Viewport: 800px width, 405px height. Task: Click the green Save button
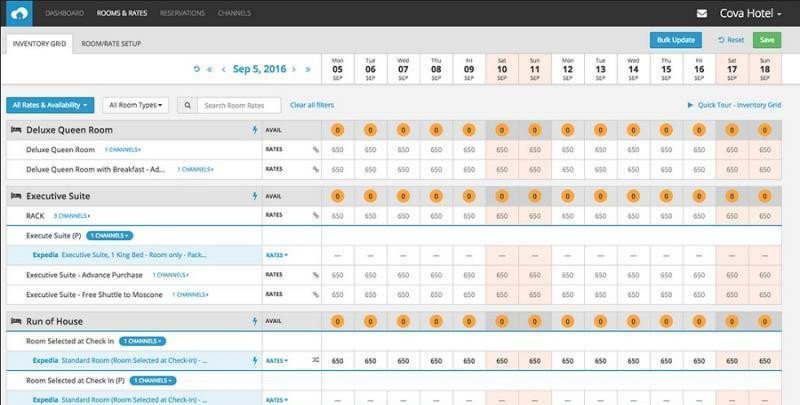767,40
